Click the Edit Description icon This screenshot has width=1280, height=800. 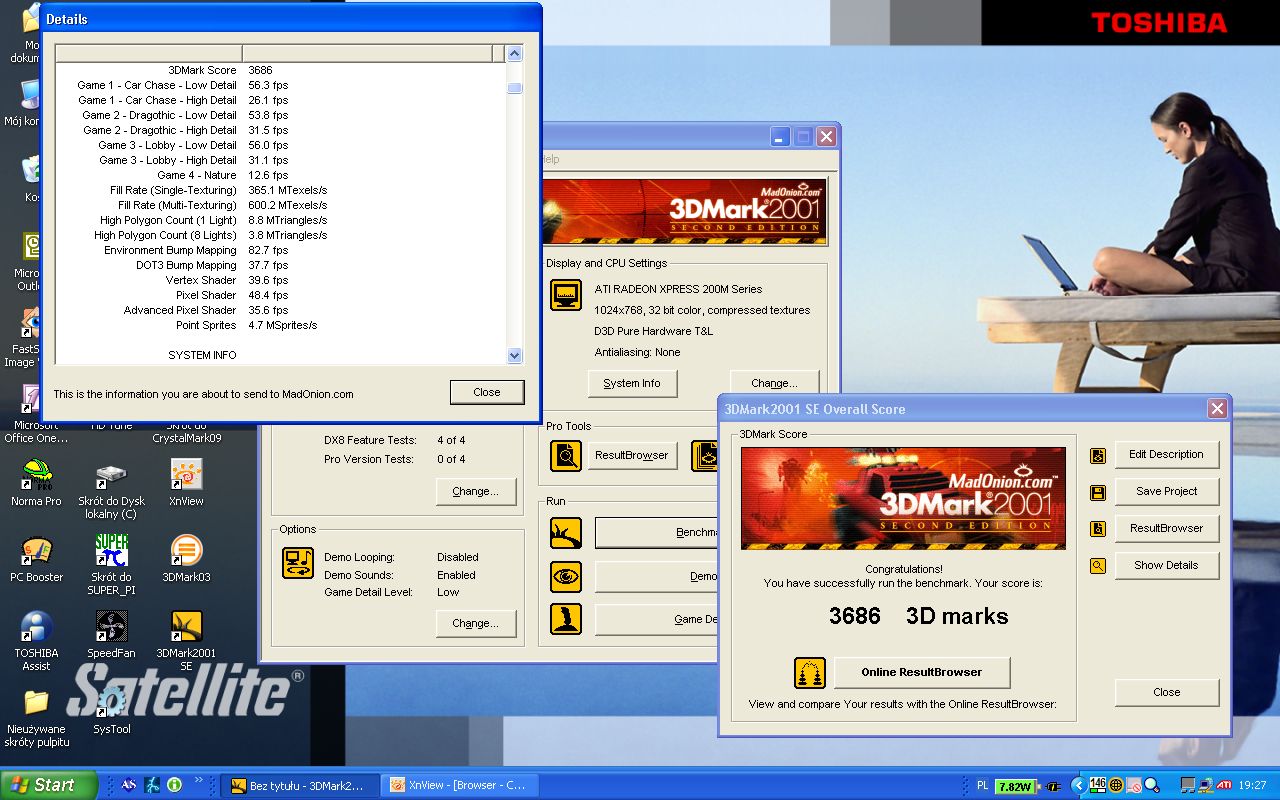[x=1098, y=455]
